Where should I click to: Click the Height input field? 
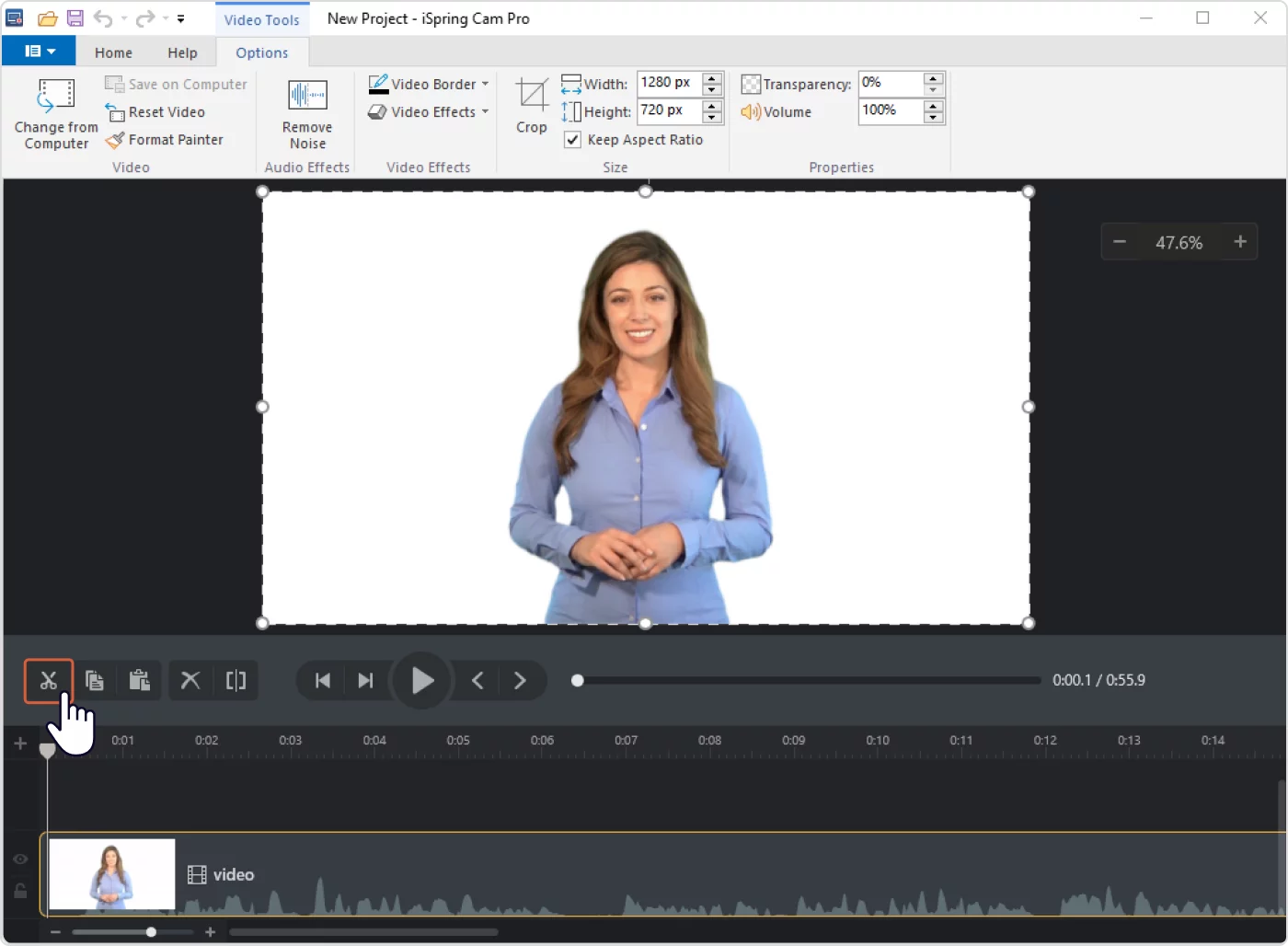pyautogui.click(x=669, y=110)
